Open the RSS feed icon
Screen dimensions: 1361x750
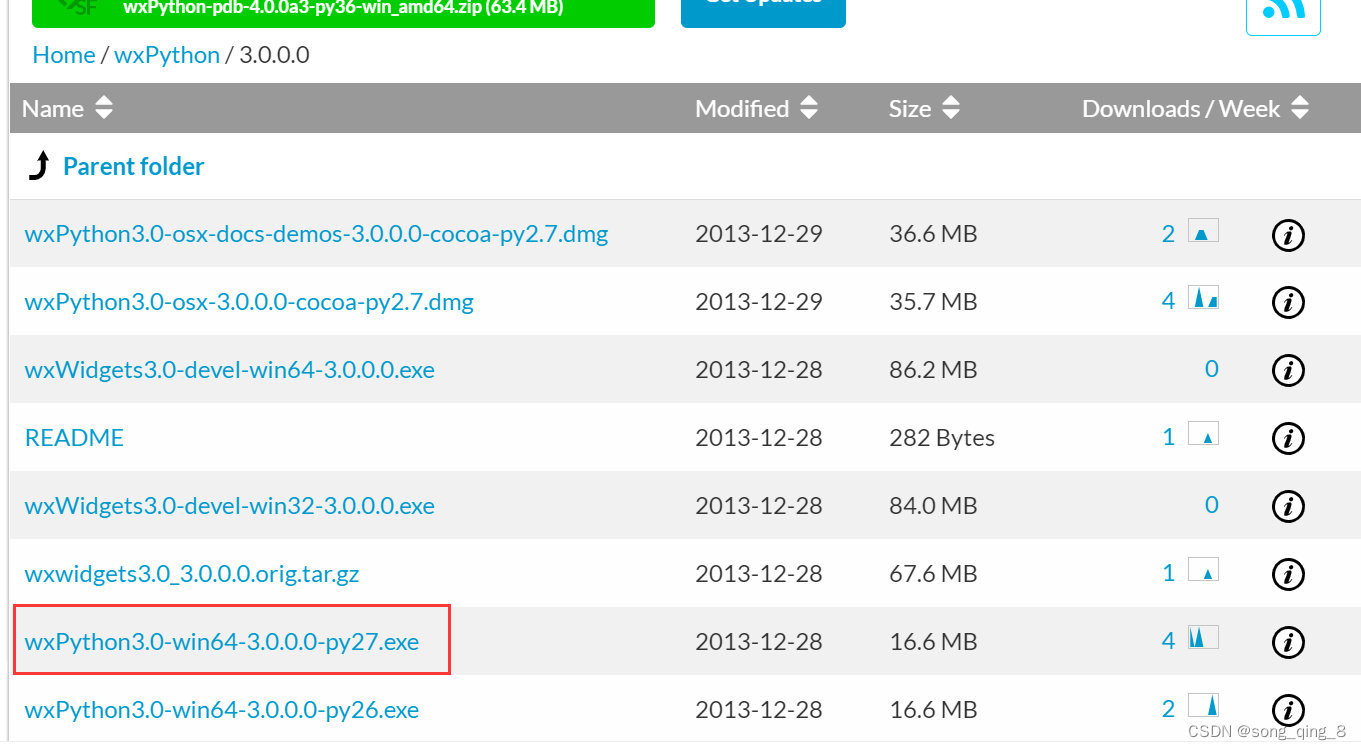[1283, 12]
